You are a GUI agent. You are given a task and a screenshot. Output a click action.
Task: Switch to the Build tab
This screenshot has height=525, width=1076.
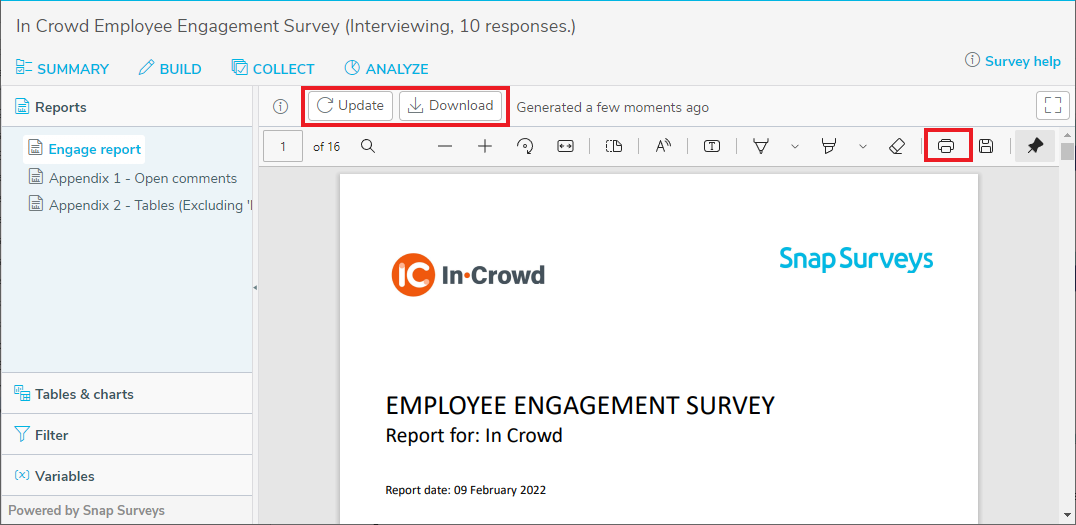click(x=169, y=69)
